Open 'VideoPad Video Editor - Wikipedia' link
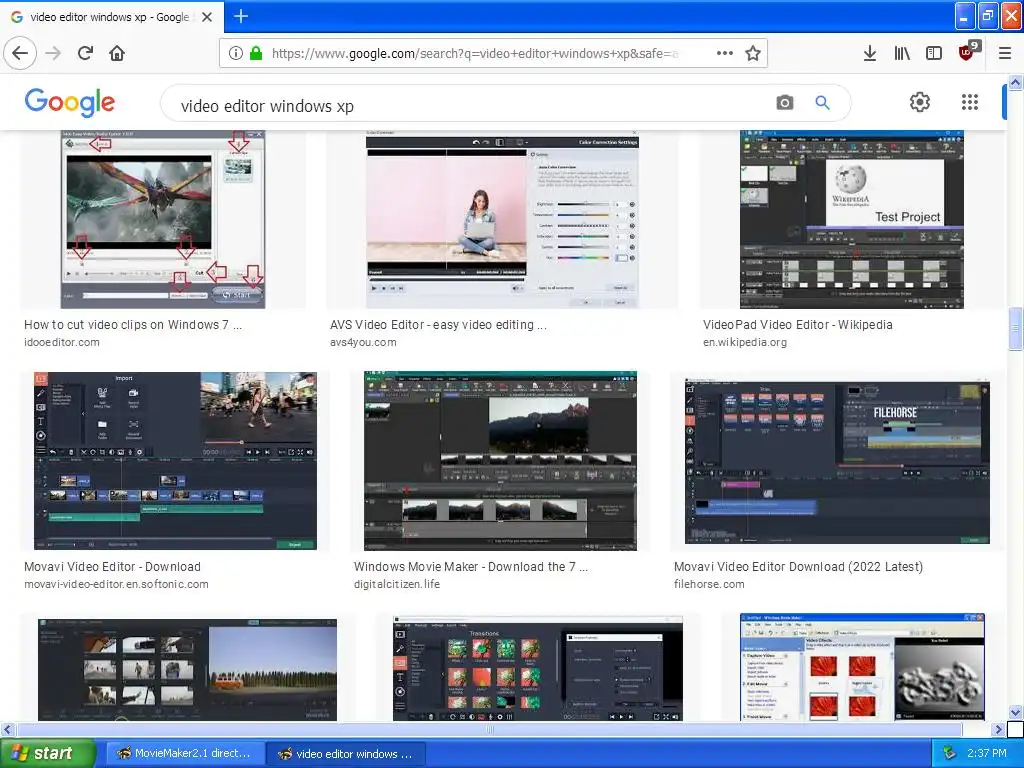 point(797,325)
